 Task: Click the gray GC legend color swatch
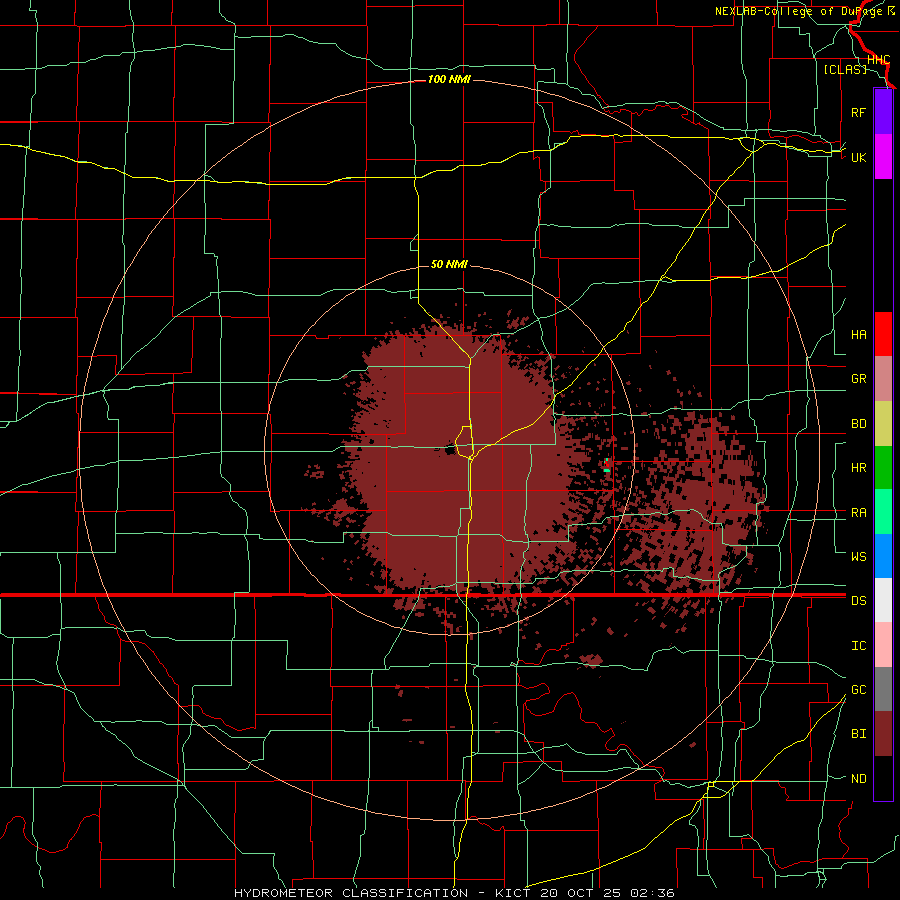(883, 689)
